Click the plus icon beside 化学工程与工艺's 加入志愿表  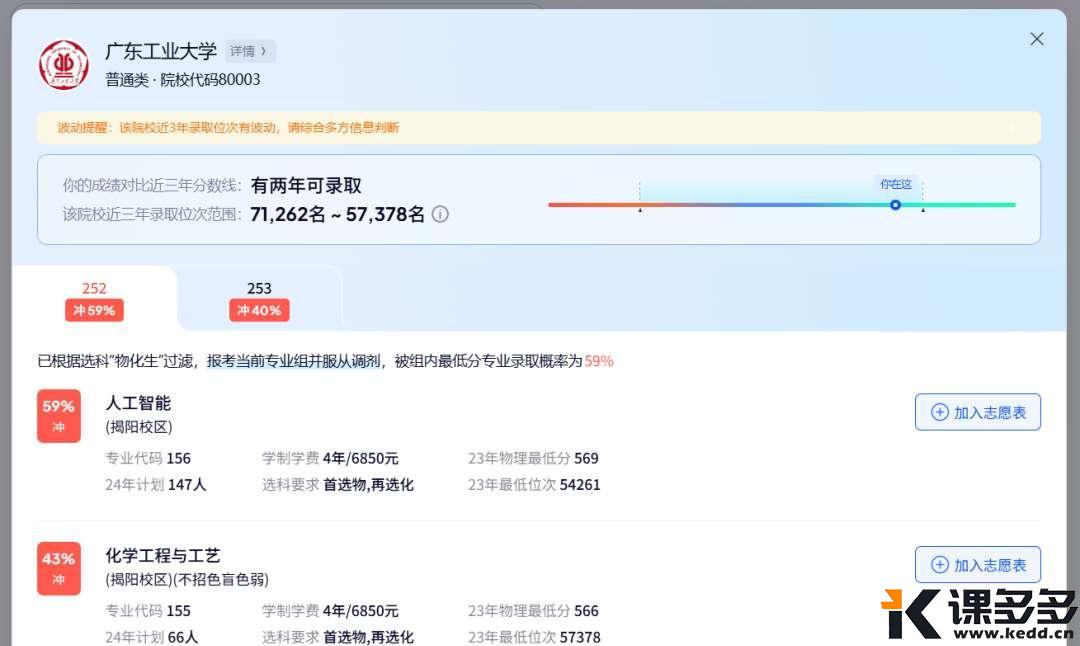click(x=940, y=565)
